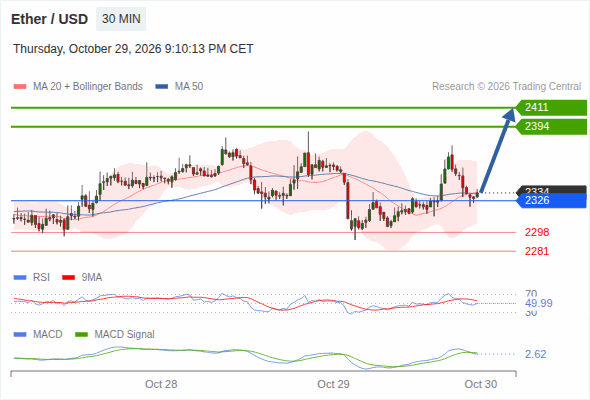Click the MA 20 + Bollinger Bands legend label
This screenshot has height=400, width=590.
point(88,87)
